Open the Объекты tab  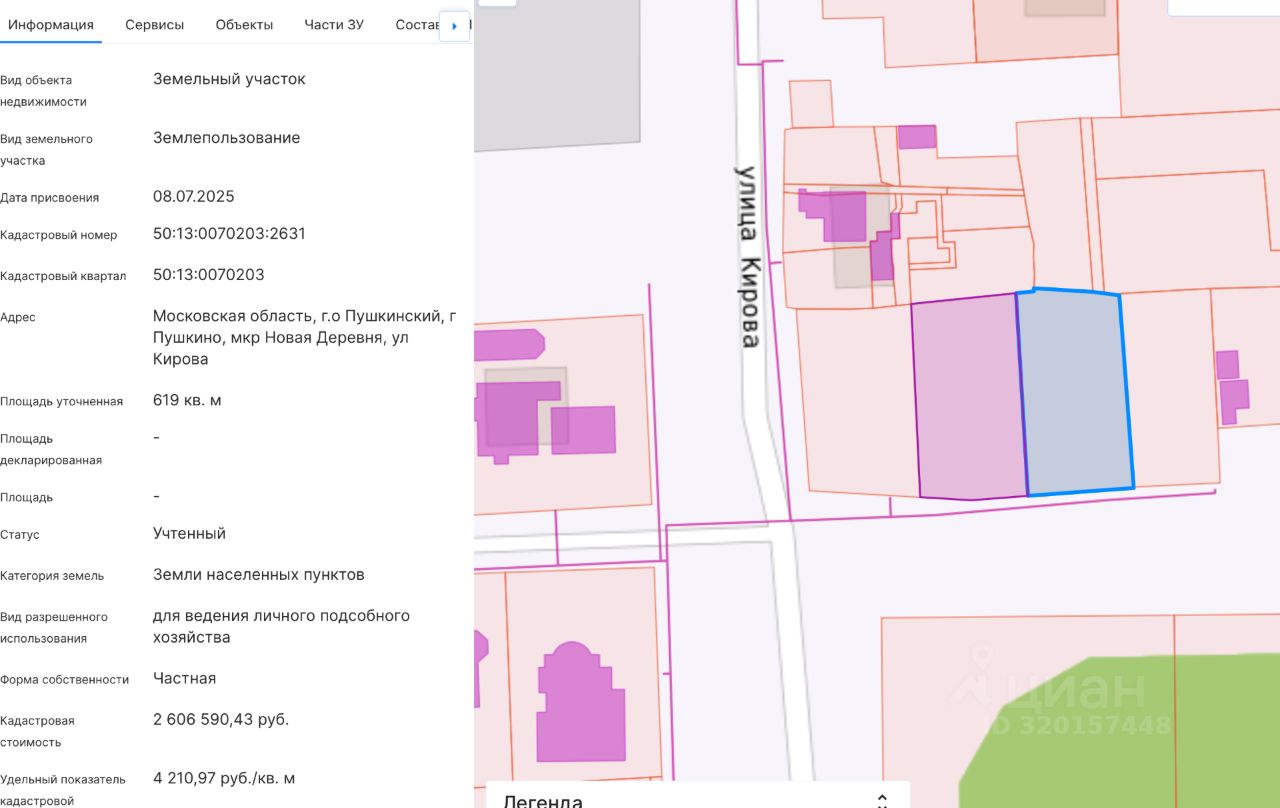pyautogui.click(x=244, y=25)
